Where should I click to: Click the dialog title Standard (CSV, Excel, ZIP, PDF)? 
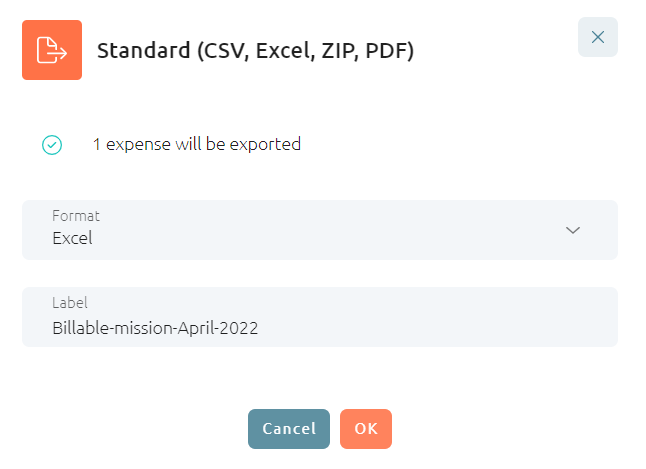[255, 51]
